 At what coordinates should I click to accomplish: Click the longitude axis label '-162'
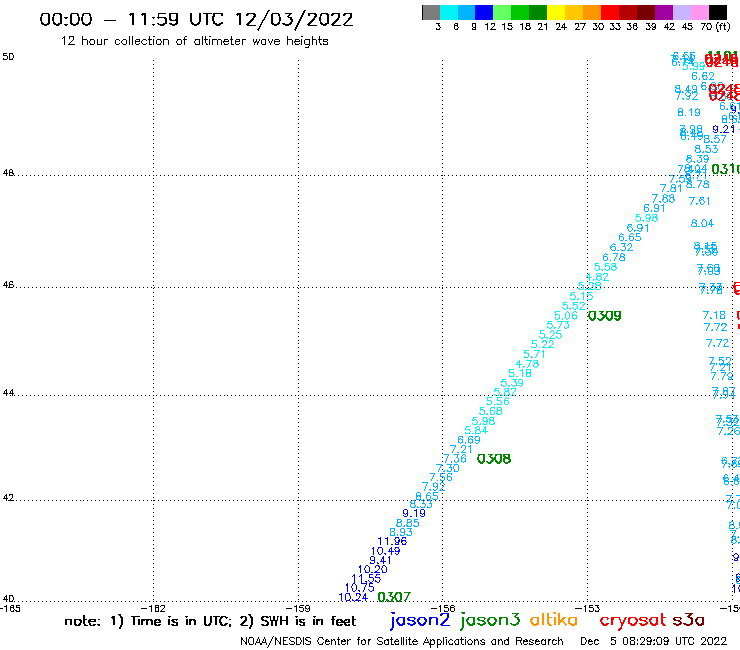pos(153,608)
